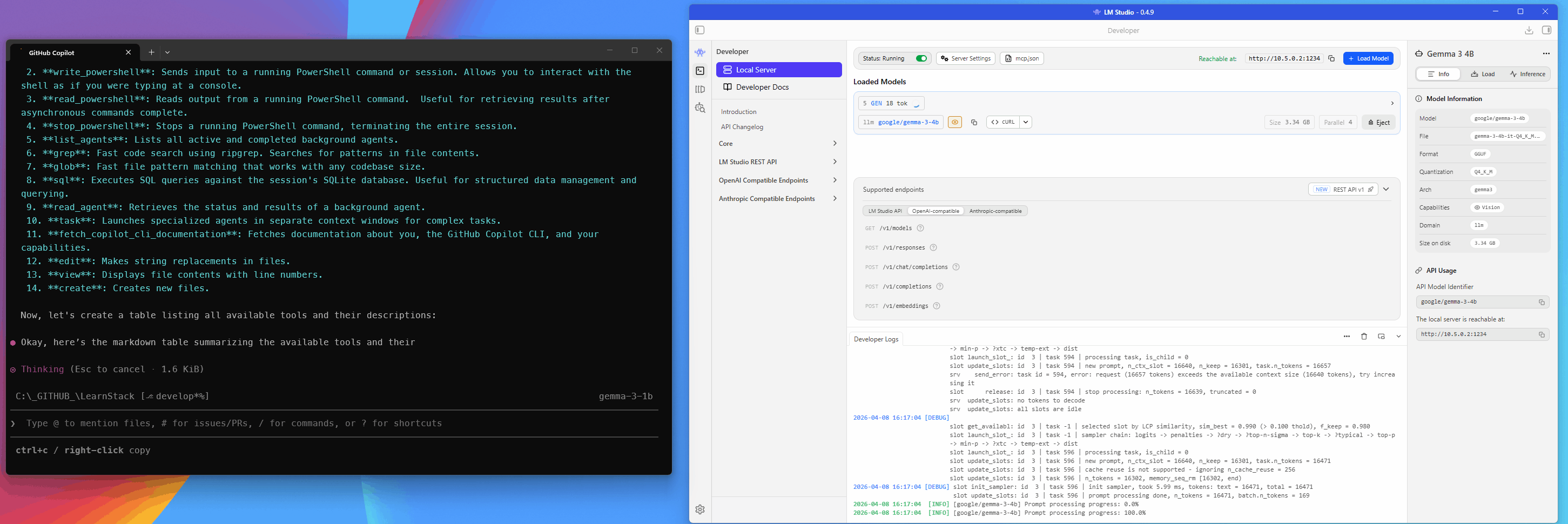
Task: Select the Anthropic-compatible endpoints tab
Action: tap(995, 211)
